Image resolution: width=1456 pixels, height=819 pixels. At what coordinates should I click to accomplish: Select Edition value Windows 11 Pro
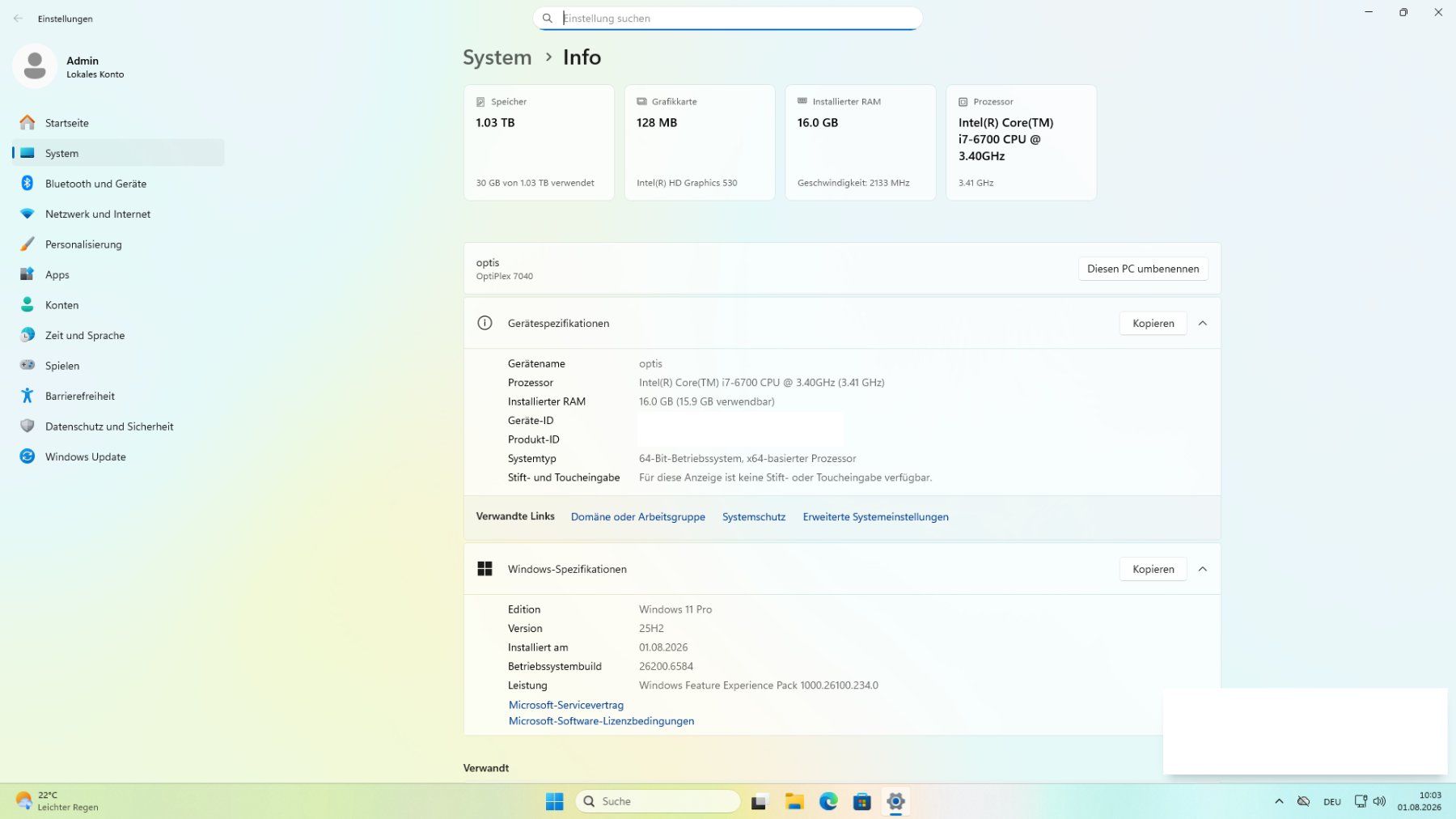[675, 609]
